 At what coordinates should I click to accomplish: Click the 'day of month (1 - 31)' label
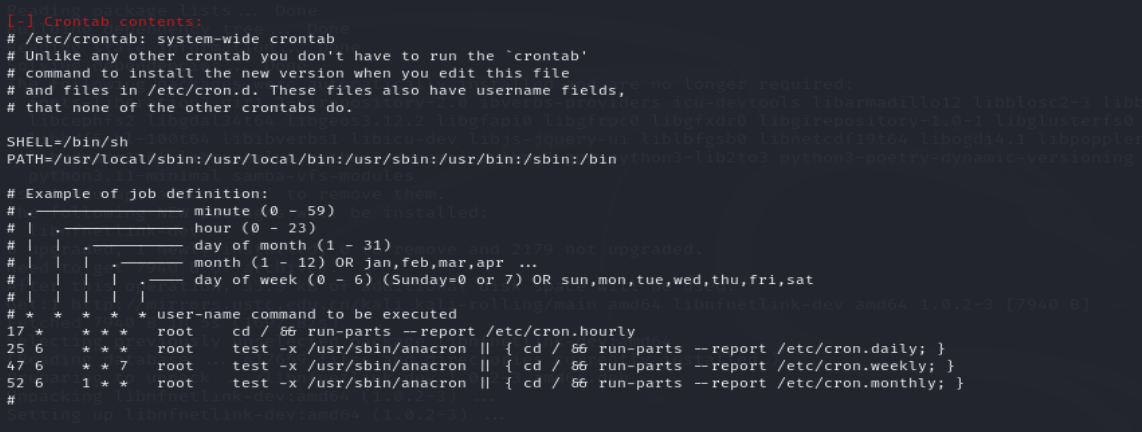293,245
